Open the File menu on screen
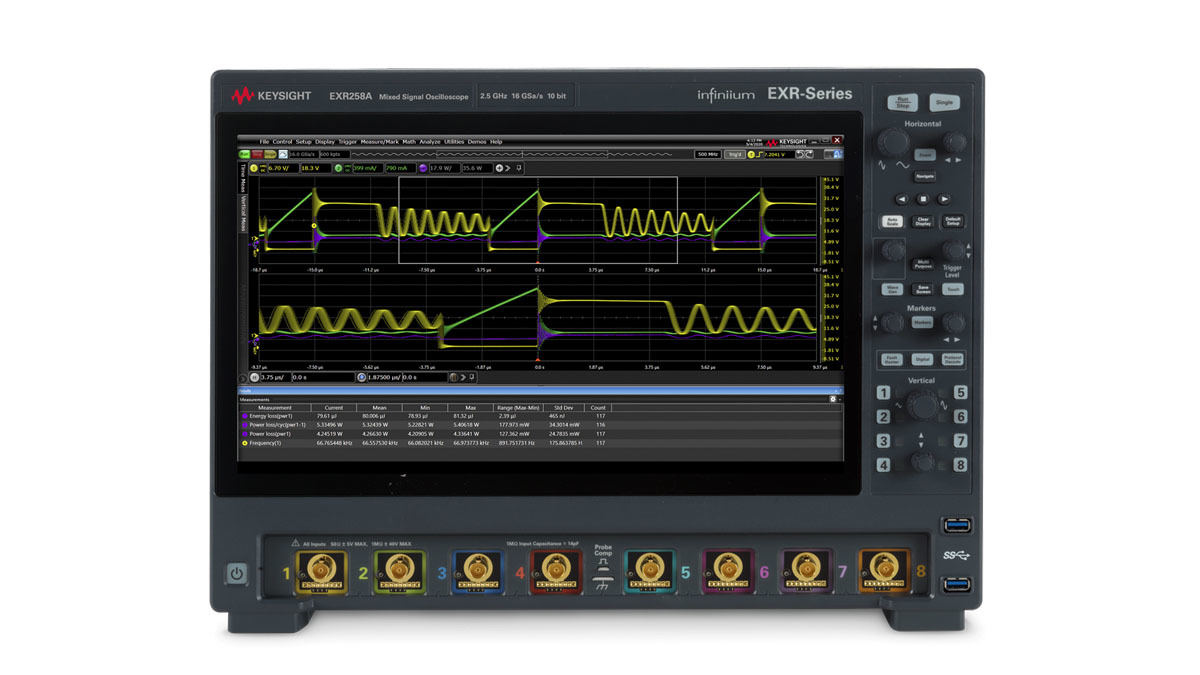This screenshot has width=1200, height=675. click(x=265, y=142)
